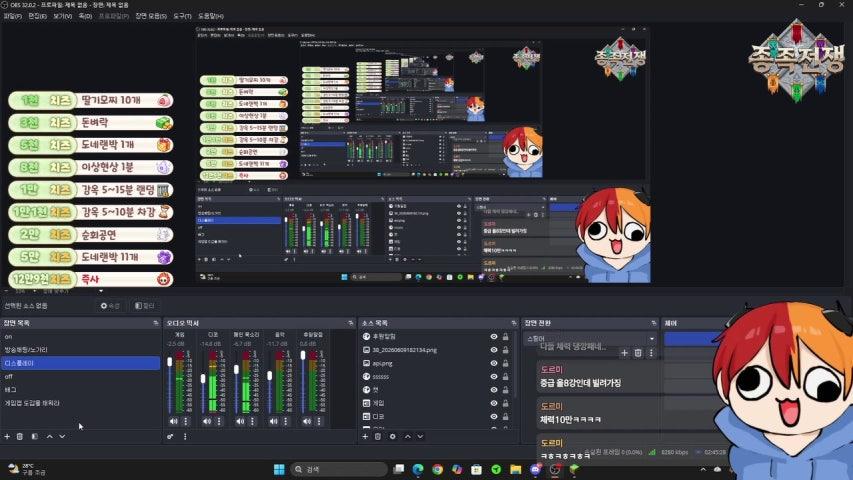Open the Windows Start menu
This screenshot has width=853, height=480.
point(279,469)
